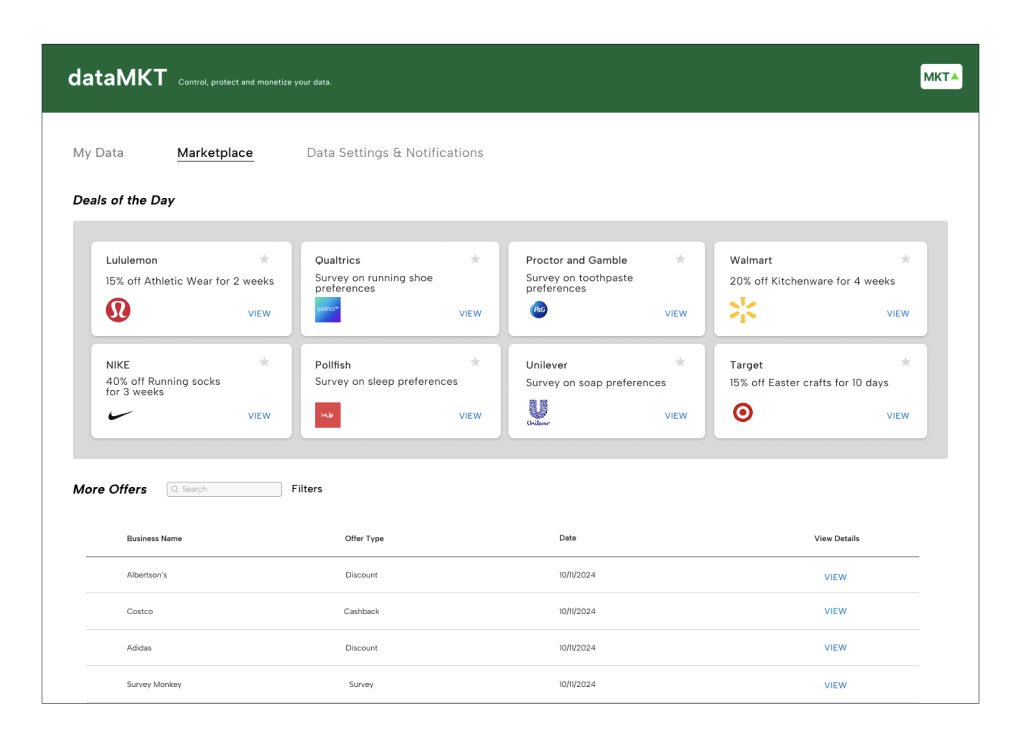Open the Filters options
Viewport: 1016px width, 748px height.
click(307, 489)
